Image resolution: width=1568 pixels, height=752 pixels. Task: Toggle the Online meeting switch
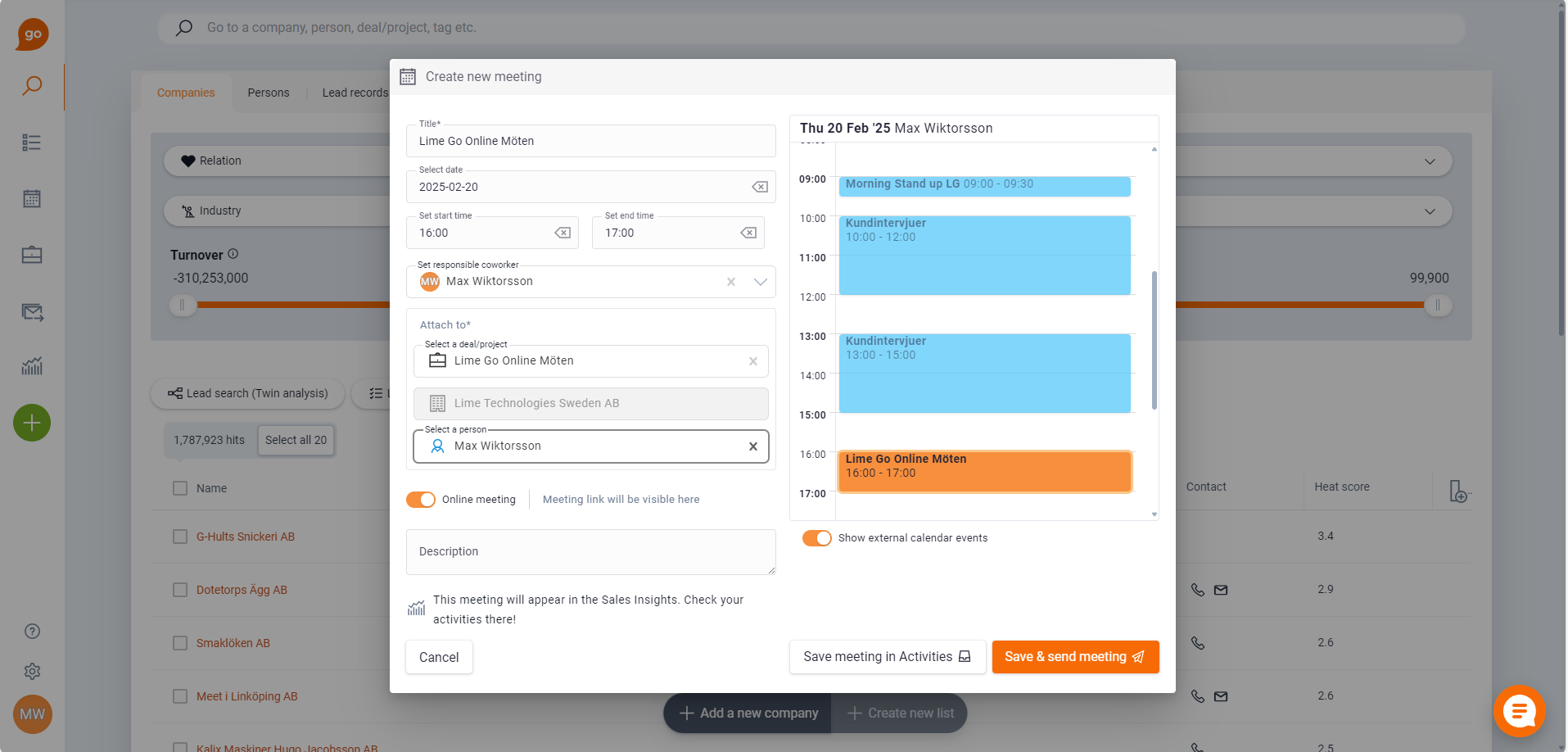[x=421, y=500]
